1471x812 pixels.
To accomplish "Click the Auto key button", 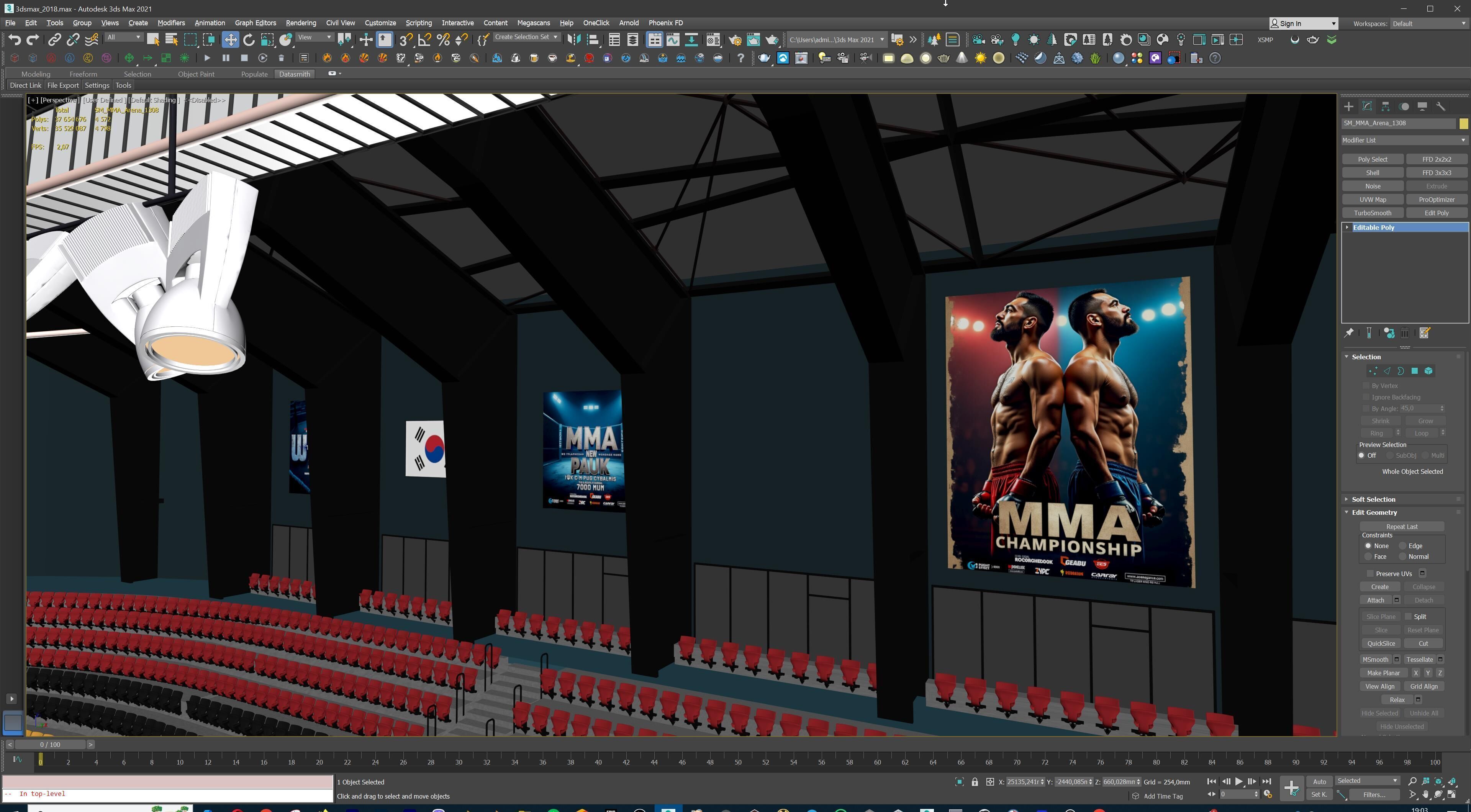I will [x=1319, y=782].
